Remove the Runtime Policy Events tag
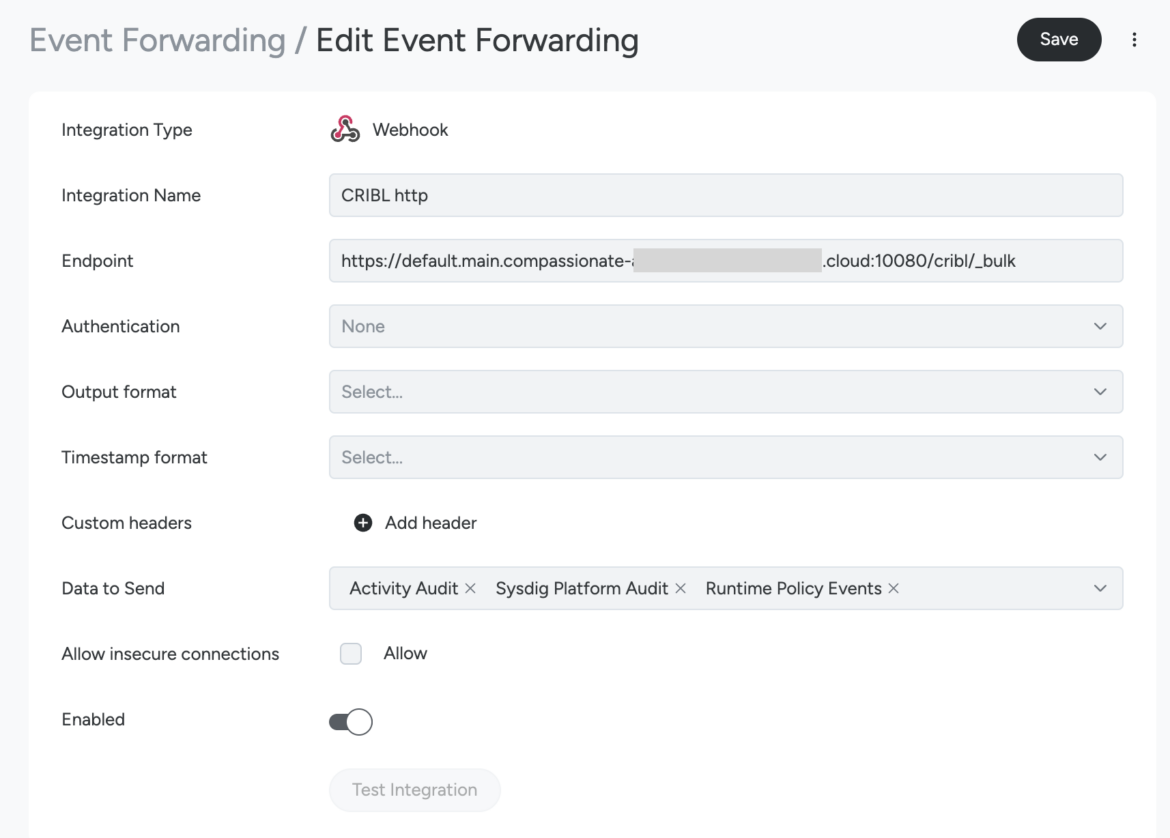Viewport: 1170px width, 838px height. pos(893,589)
